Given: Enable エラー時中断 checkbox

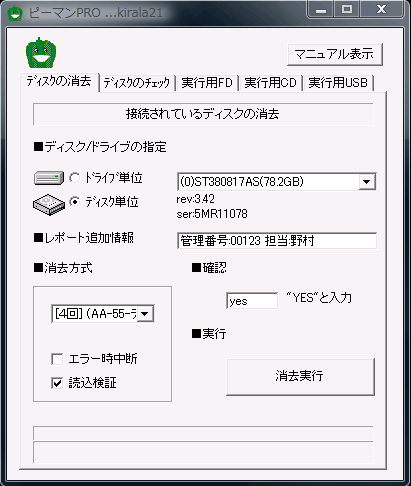Looking at the screenshot, I should (x=57, y=359).
